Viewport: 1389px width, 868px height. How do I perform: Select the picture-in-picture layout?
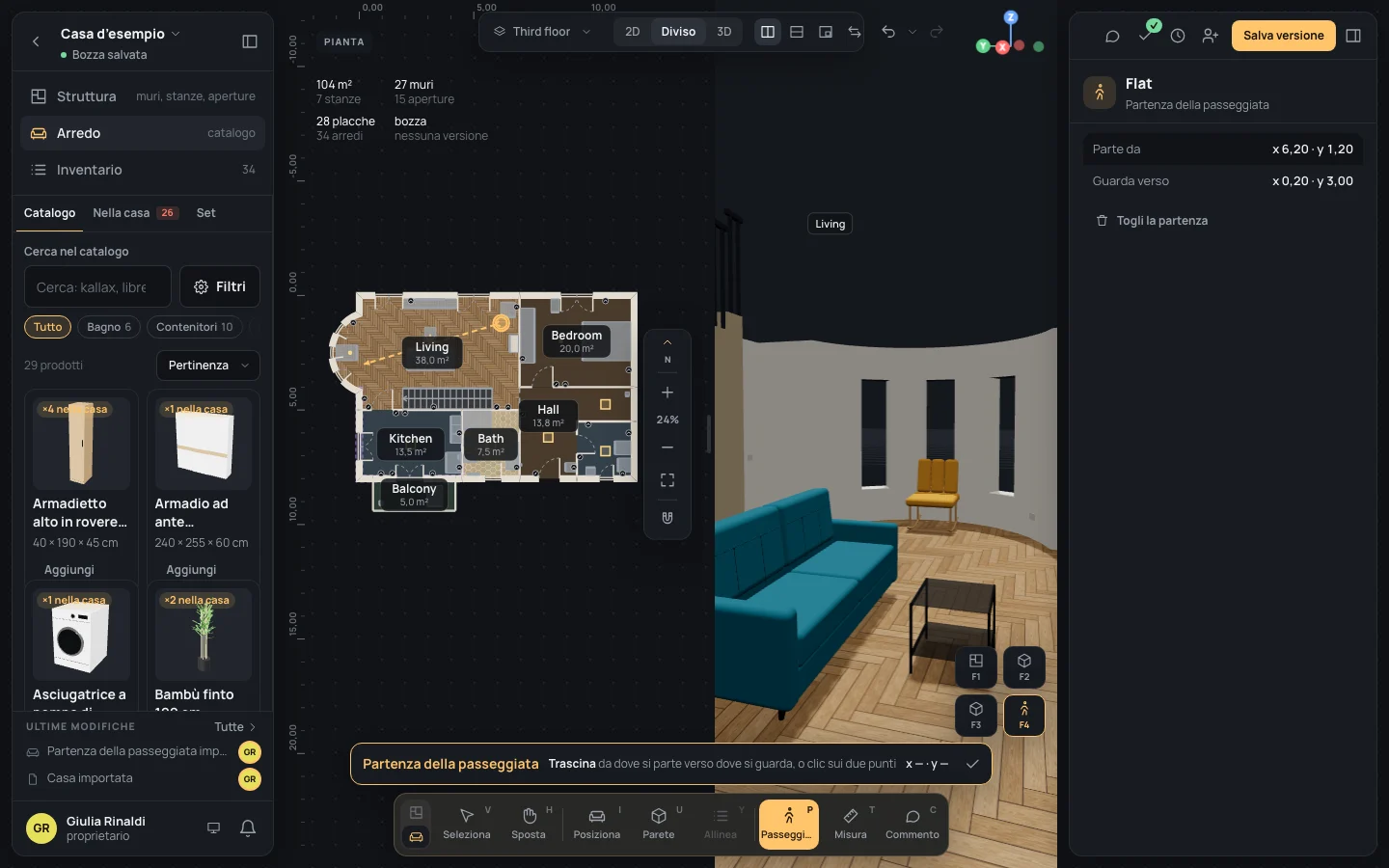(x=826, y=32)
